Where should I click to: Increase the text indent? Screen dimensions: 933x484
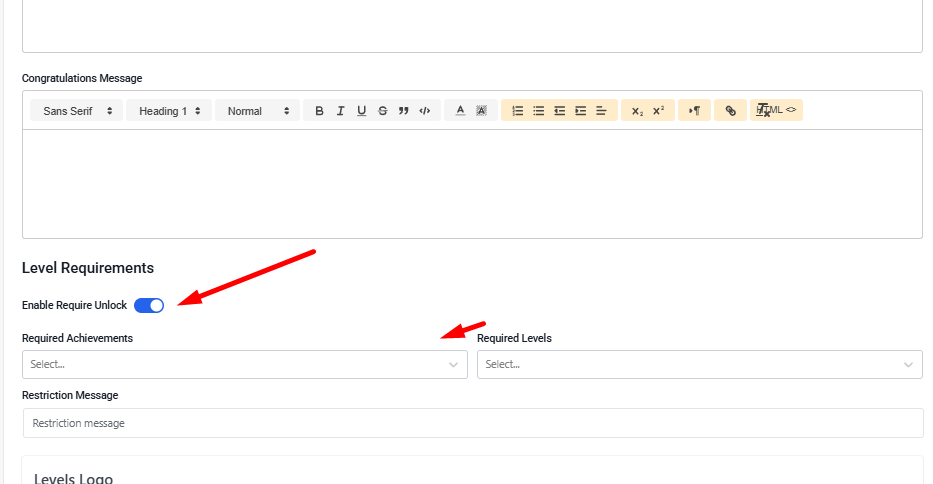pos(580,111)
